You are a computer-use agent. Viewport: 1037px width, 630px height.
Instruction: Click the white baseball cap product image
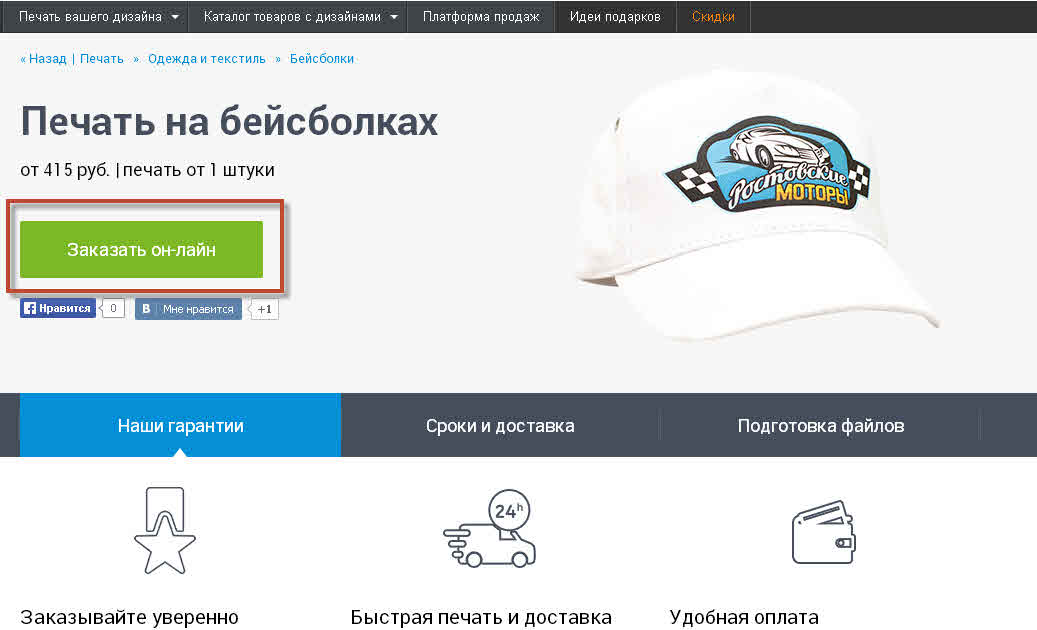(x=757, y=205)
